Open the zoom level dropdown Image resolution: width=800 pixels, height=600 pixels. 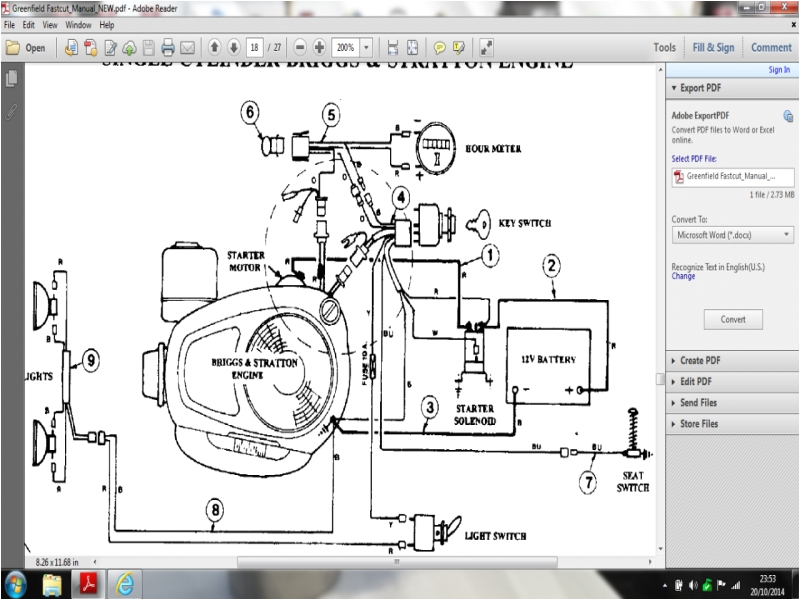coord(366,47)
